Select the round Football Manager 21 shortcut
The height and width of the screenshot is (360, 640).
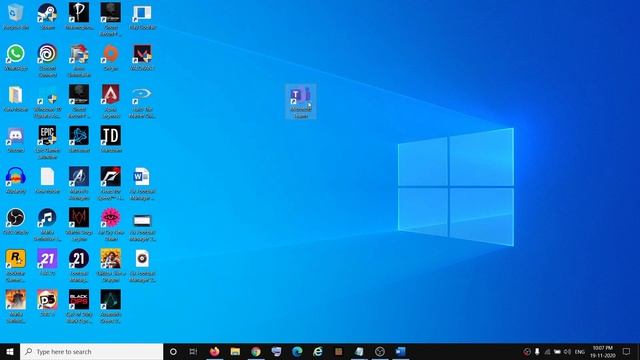pyautogui.click(x=79, y=265)
